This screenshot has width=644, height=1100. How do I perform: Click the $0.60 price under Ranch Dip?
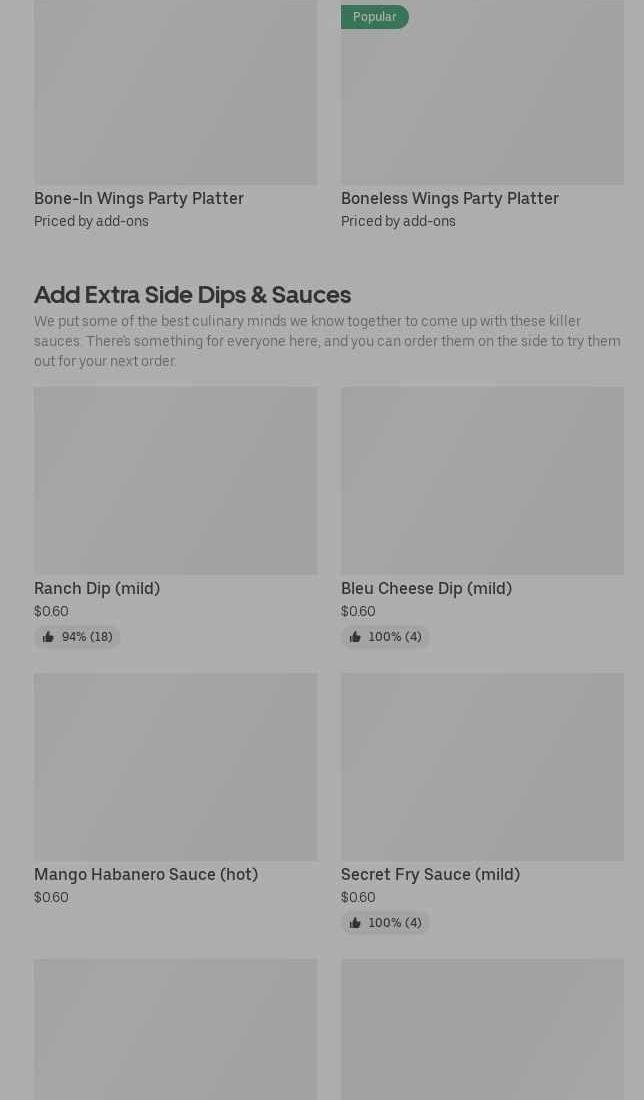(51, 611)
